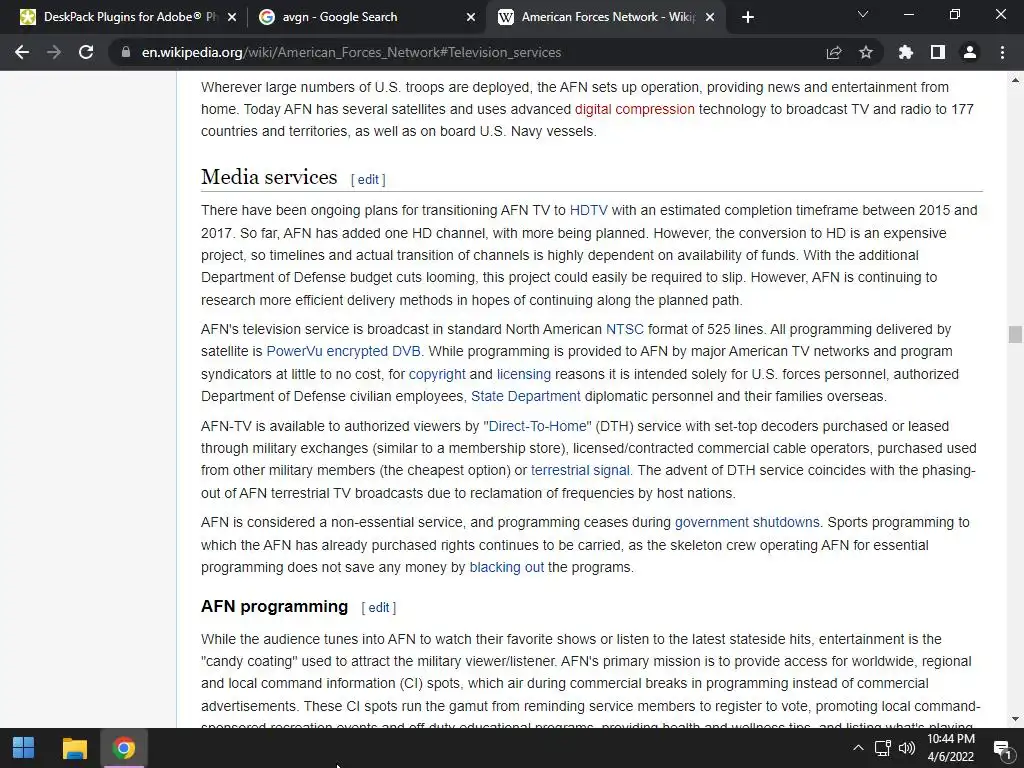Open the digital compression red link
1024x768 pixels.
click(634, 109)
